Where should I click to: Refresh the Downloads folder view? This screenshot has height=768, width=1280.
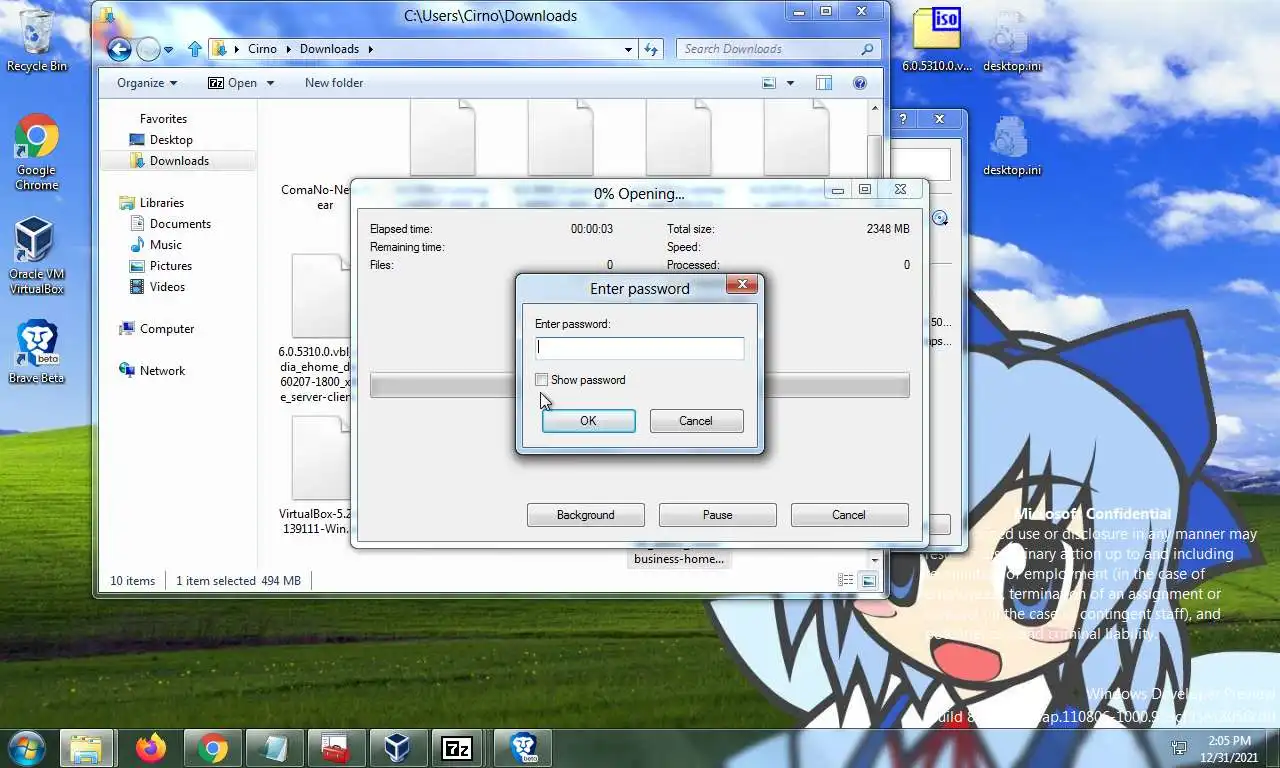click(651, 49)
